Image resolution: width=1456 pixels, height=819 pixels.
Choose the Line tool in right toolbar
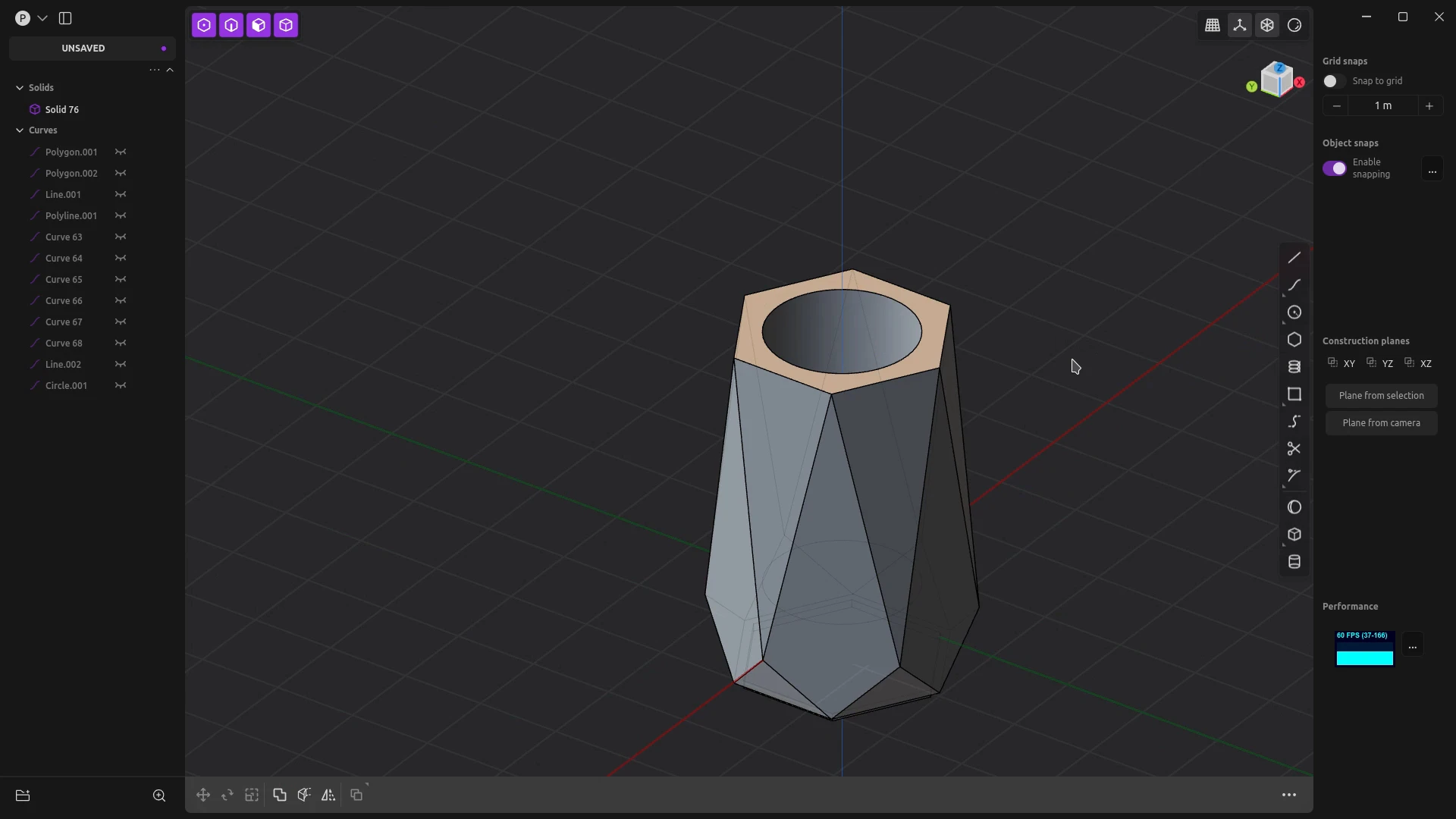tap(1294, 258)
